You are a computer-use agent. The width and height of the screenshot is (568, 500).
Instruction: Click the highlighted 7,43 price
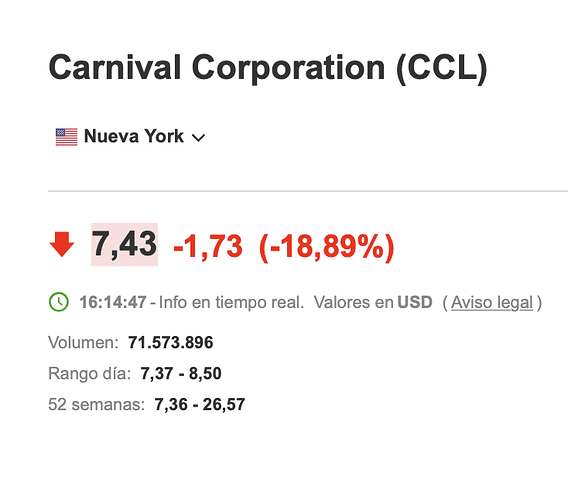(x=124, y=245)
